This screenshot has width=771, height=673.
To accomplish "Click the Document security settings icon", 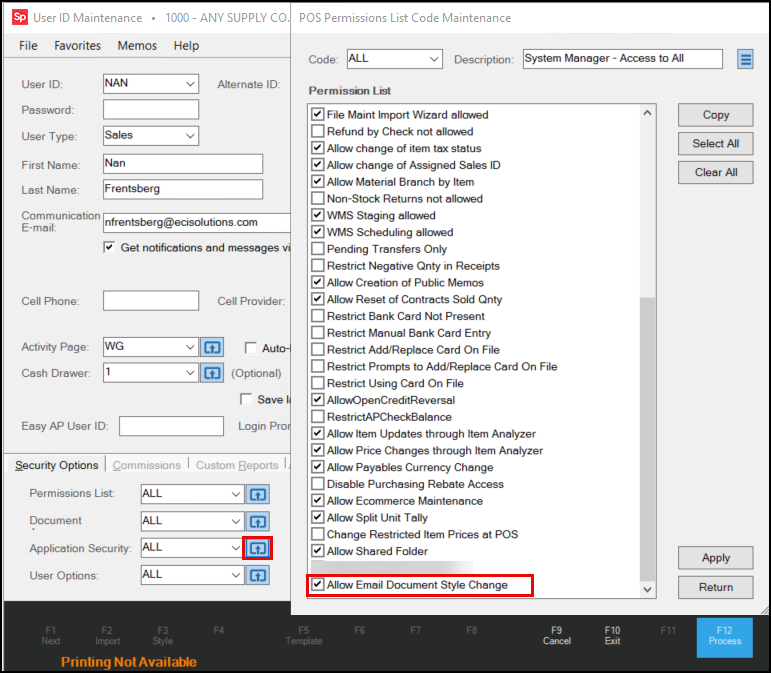I will [258, 521].
